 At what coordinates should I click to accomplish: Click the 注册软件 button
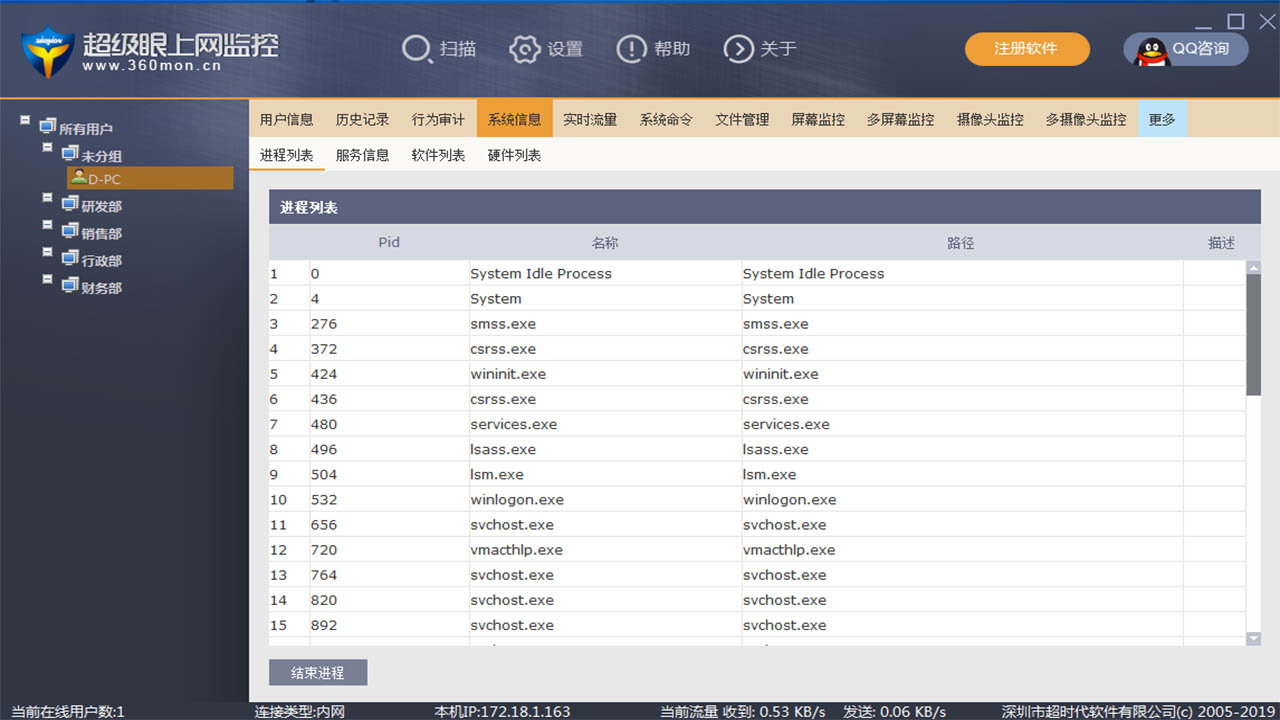click(1027, 48)
